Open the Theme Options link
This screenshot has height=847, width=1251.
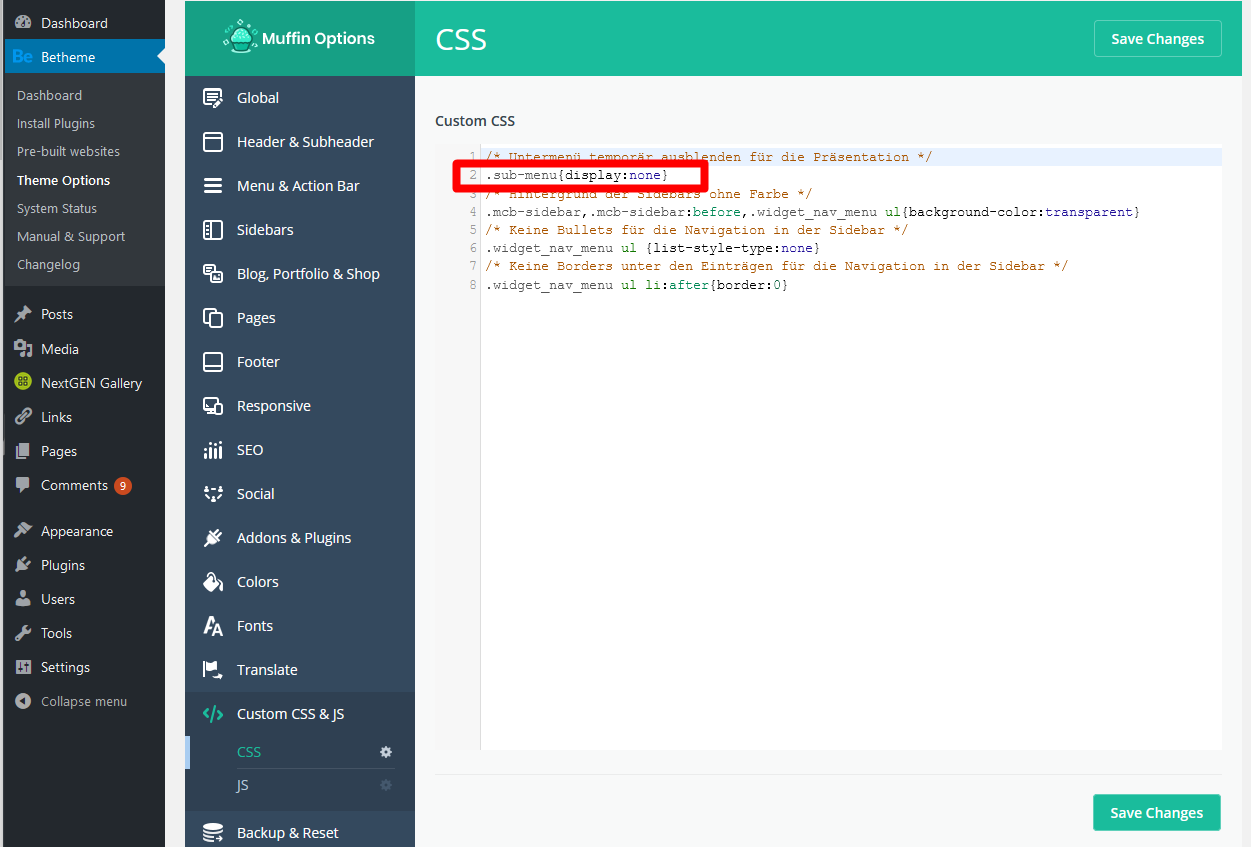click(63, 180)
